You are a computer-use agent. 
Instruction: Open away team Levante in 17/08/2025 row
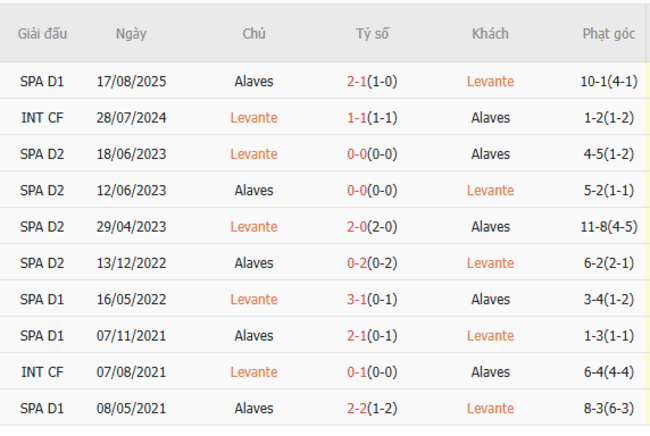pos(490,81)
